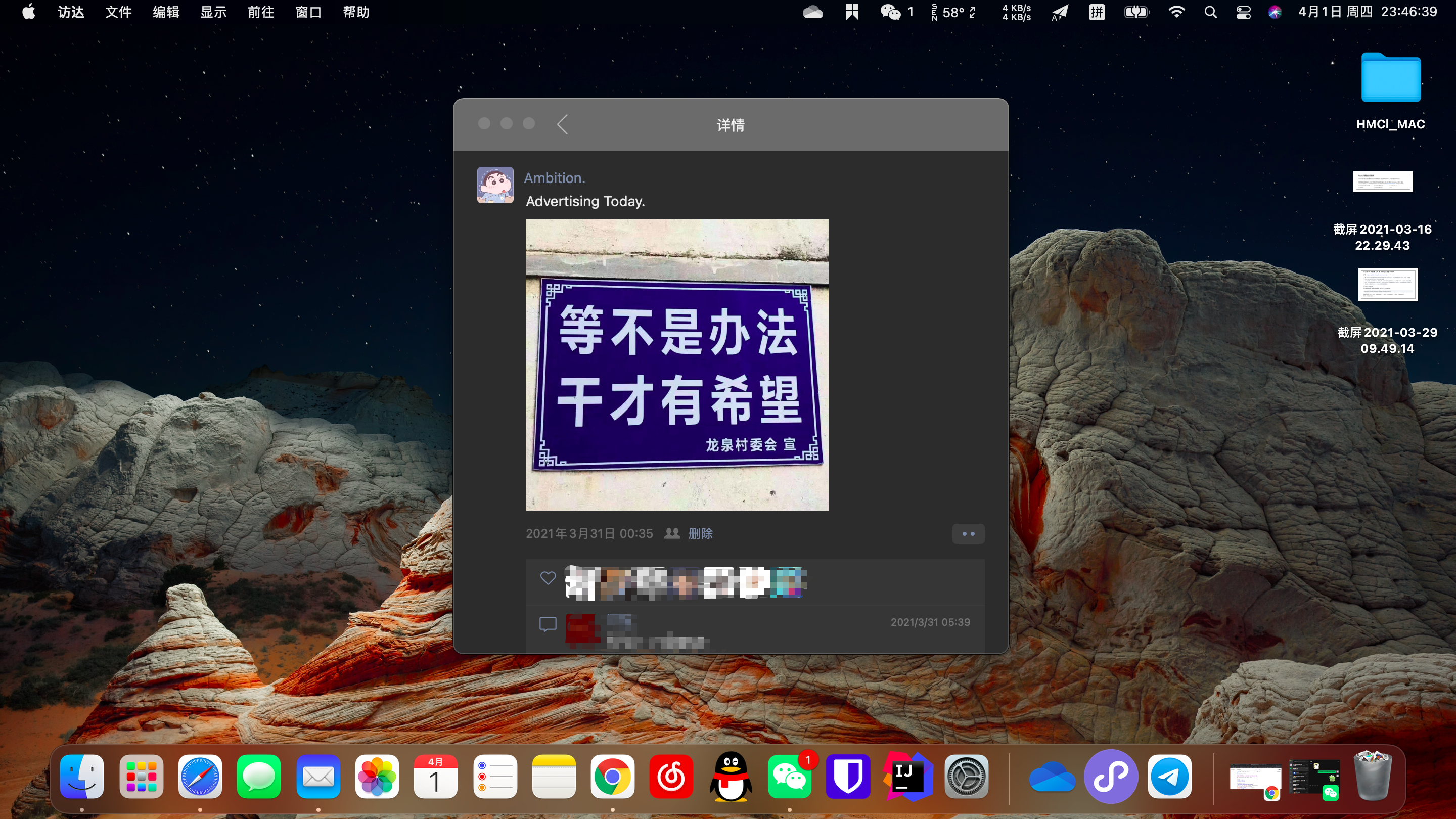
Task: Select the post date 2021年3月31日 00:35
Action: [589, 533]
